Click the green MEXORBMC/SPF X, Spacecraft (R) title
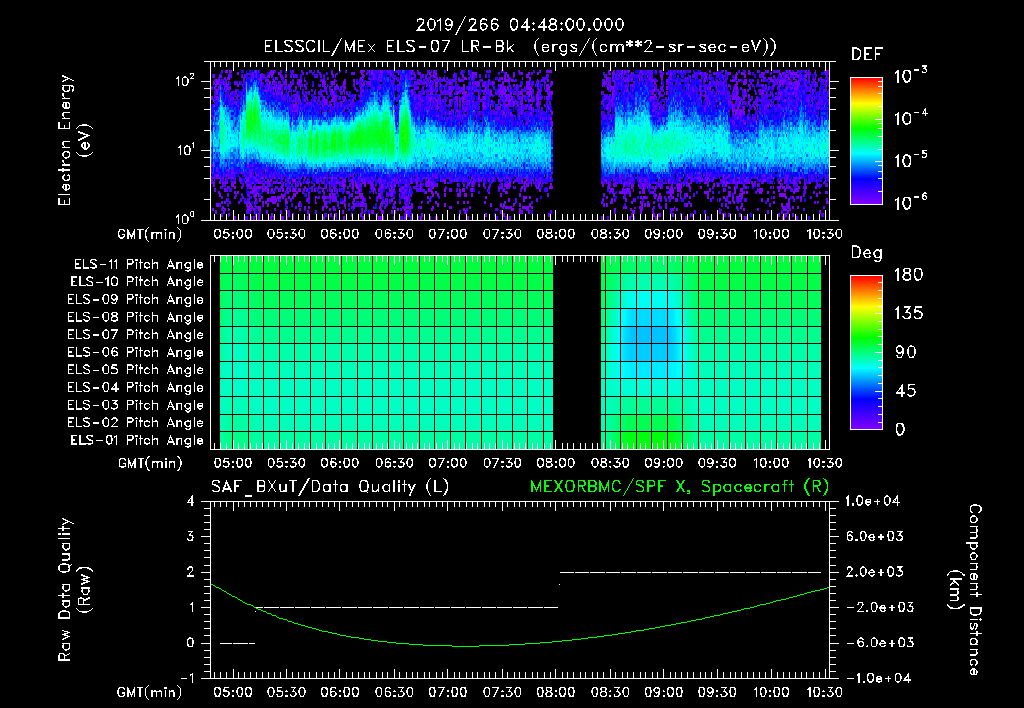The height and width of the screenshot is (708, 1024). click(679, 487)
